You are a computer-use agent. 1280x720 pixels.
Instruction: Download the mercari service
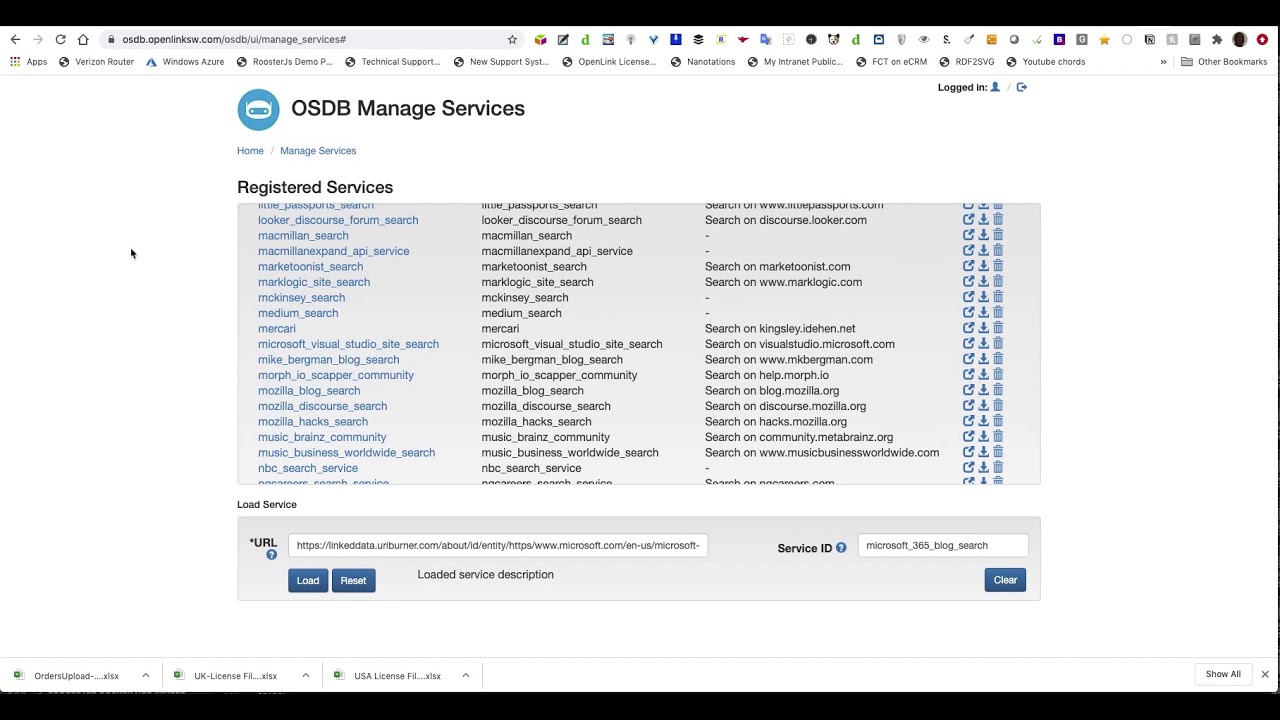pyautogui.click(x=983, y=328)
